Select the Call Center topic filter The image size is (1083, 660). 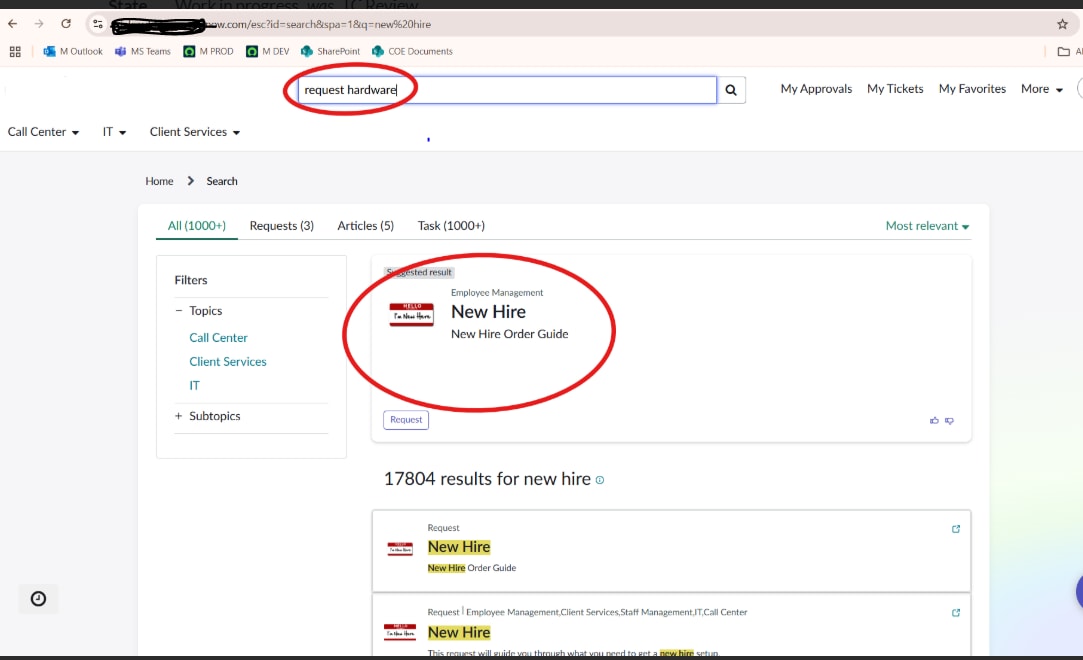pyautogui.click(x=218, y=337)
